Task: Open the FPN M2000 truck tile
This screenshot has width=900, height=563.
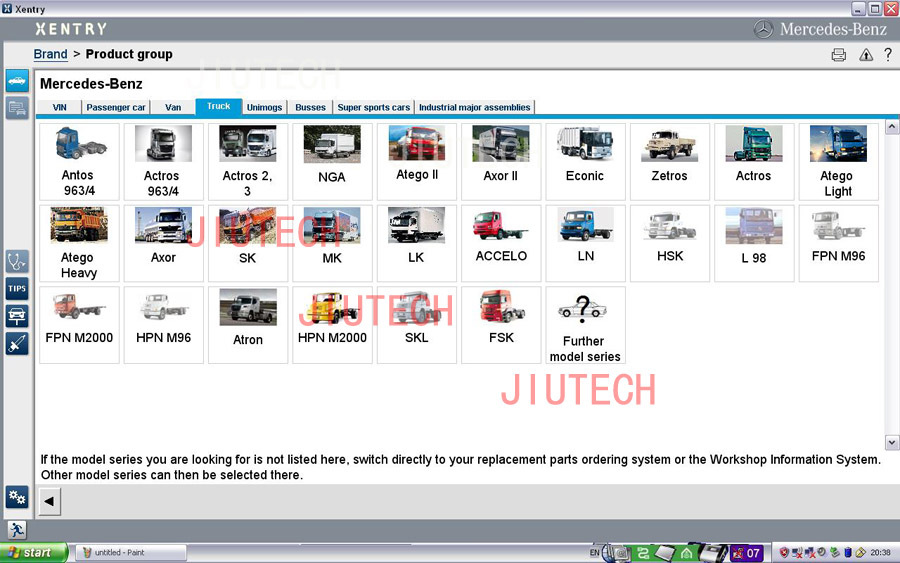Action: [x=79, y=325]
